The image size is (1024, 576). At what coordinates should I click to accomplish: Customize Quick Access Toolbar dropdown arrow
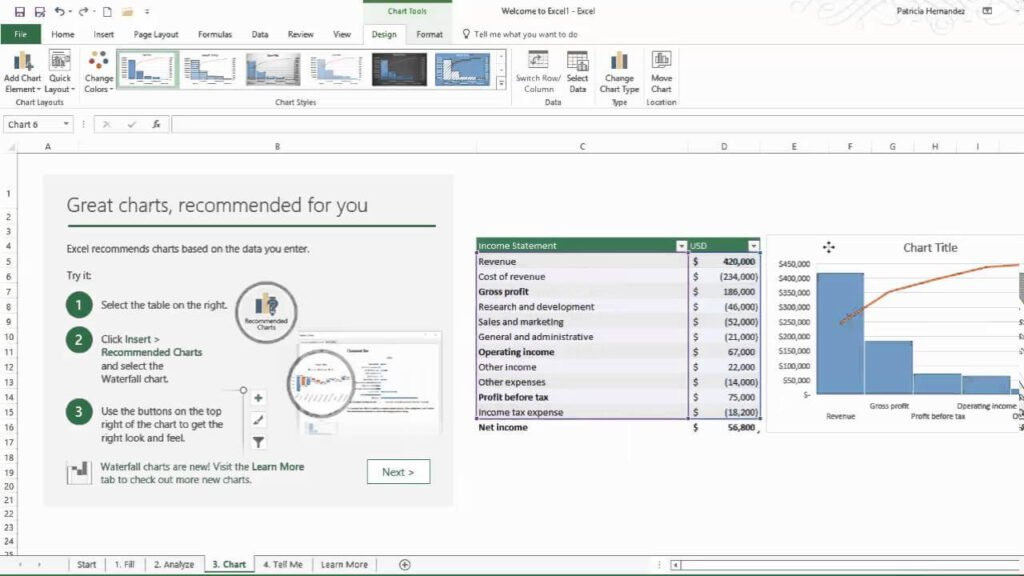pos(147,12)
